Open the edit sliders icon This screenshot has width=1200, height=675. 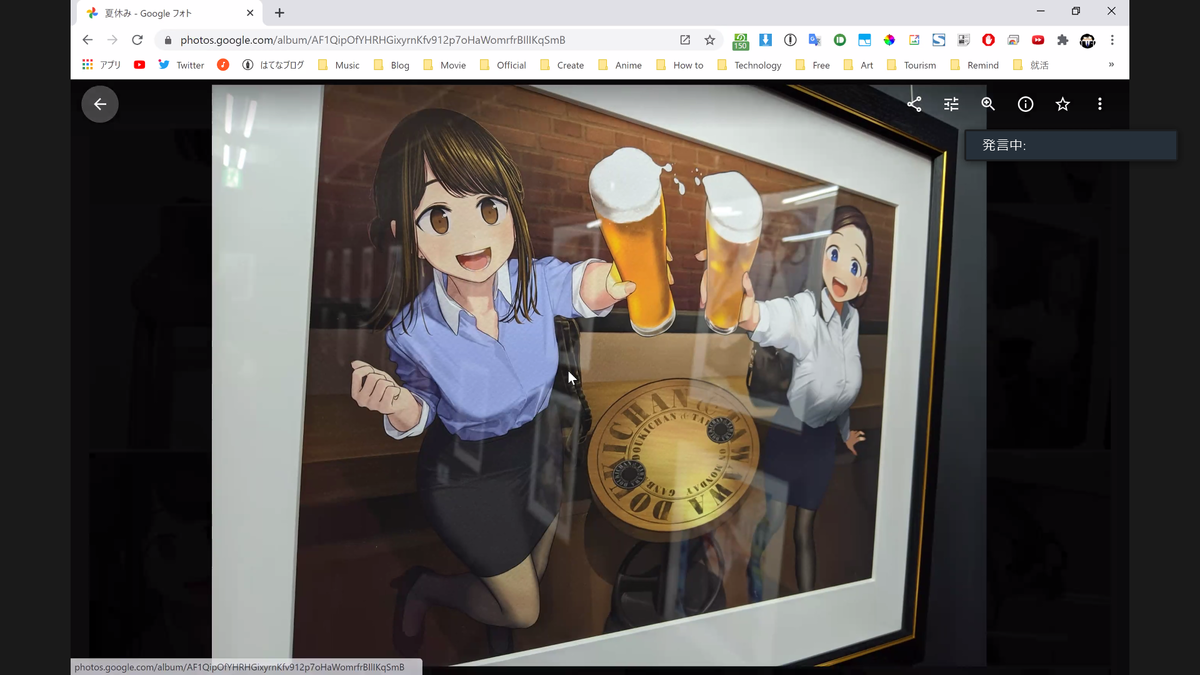pos(951,104)
